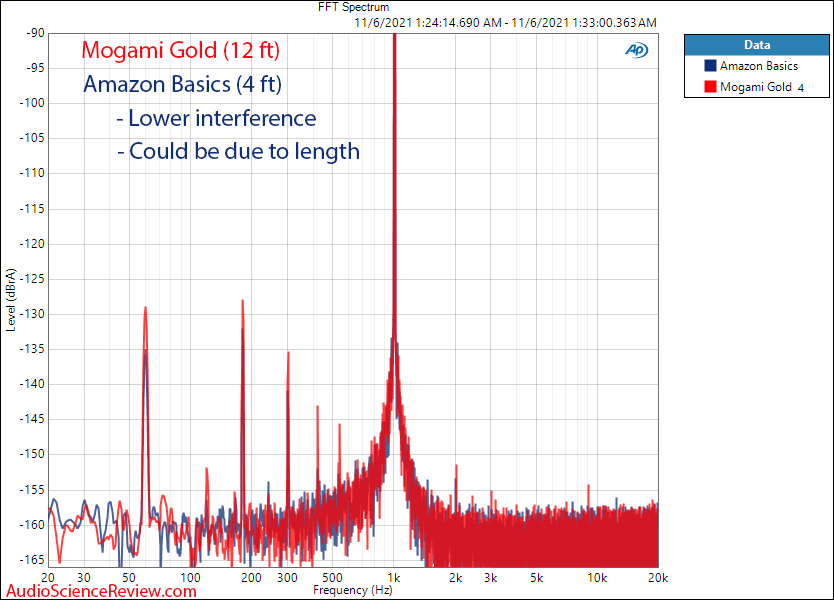Viewport: 834px width, 600px height.
Task: Click the 20k frequency axis tick
Action: [x=658, y=578]
